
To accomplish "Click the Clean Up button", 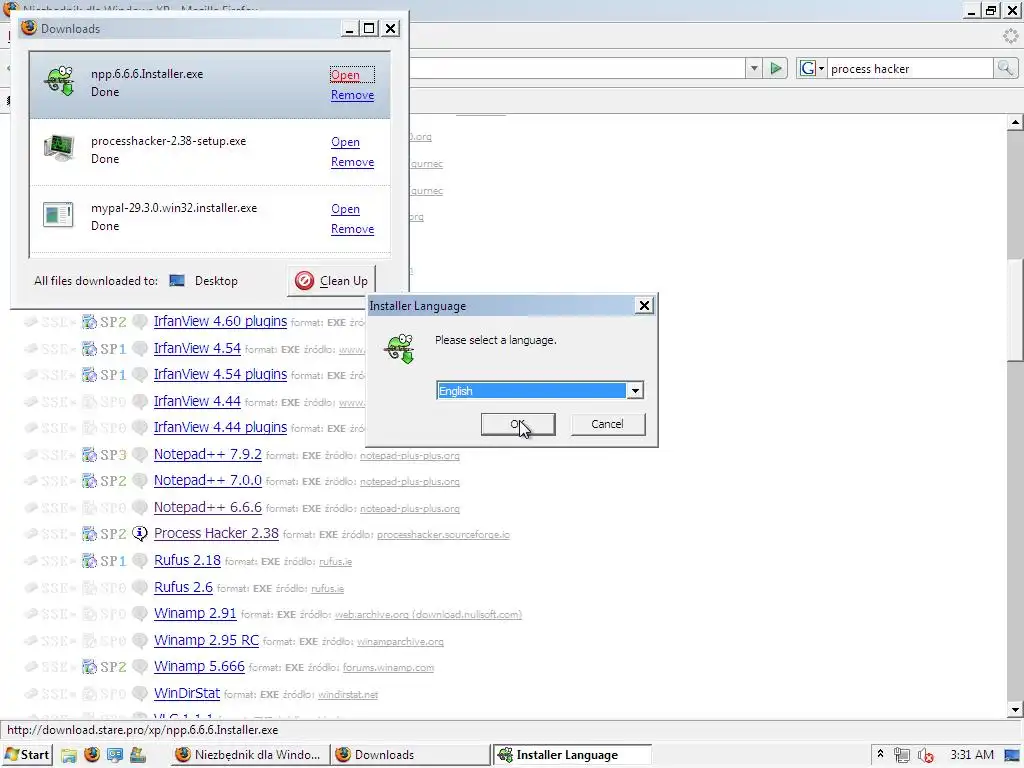I will 332,281.
